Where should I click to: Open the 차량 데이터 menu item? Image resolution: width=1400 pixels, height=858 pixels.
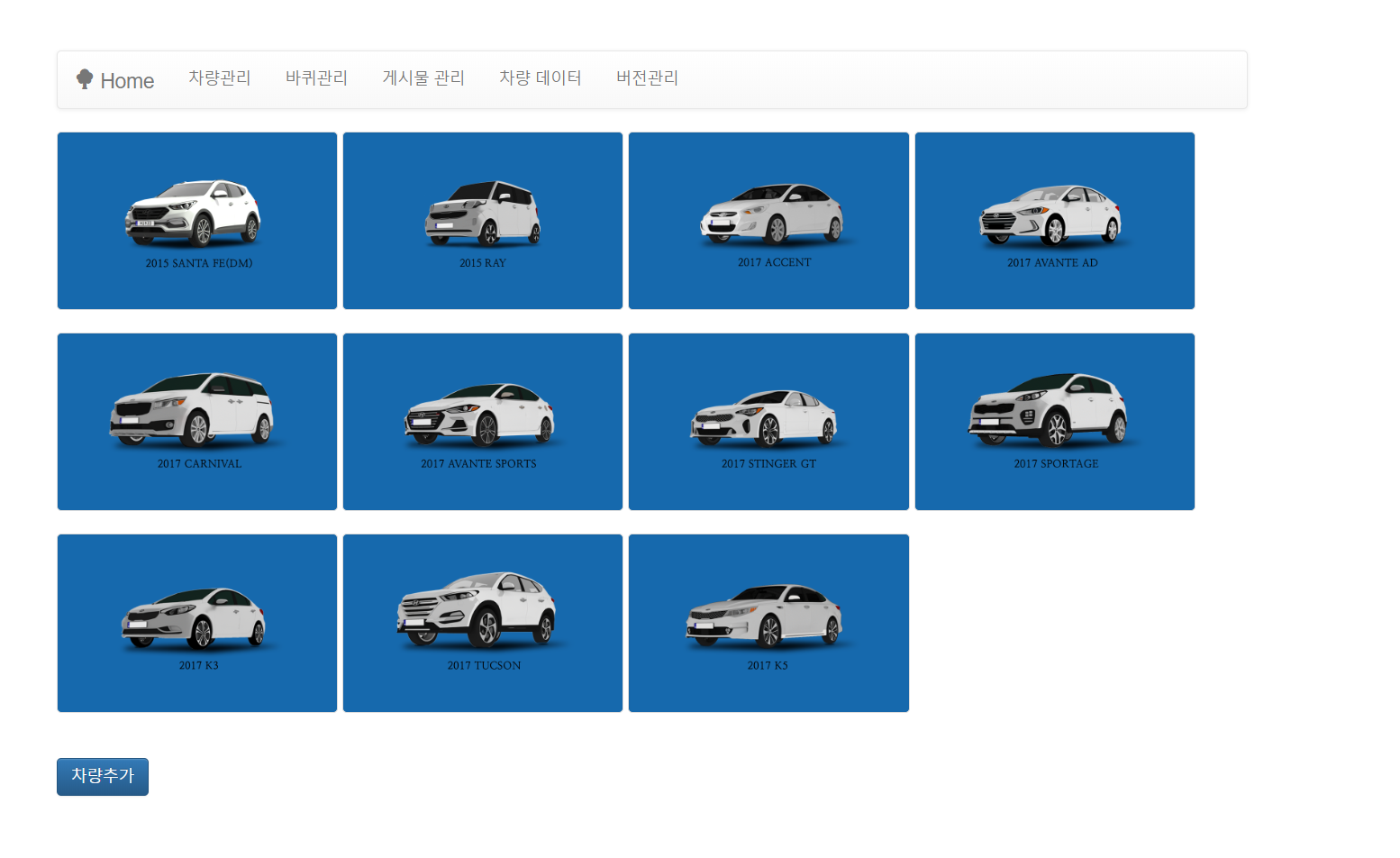tap(541, 78)
